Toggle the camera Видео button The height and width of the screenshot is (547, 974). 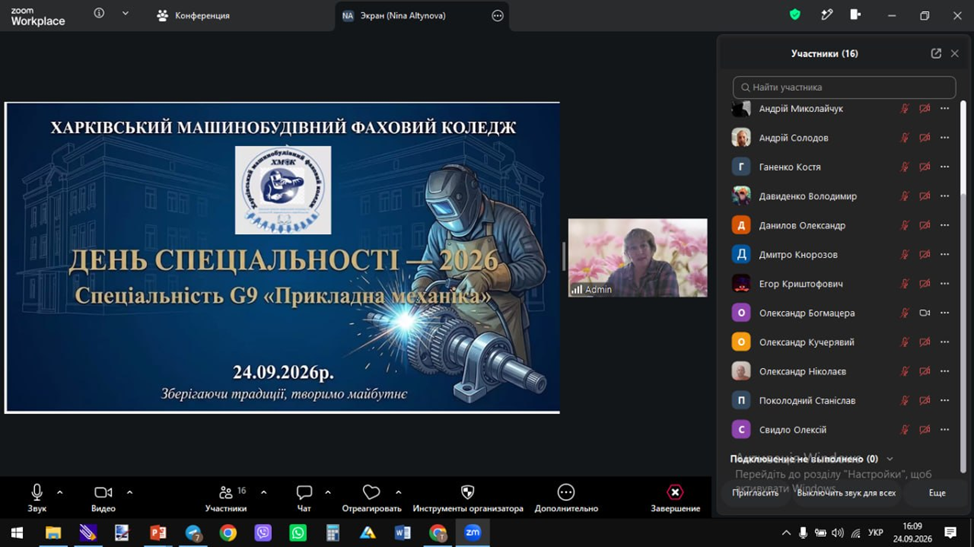tap(103, 498)
